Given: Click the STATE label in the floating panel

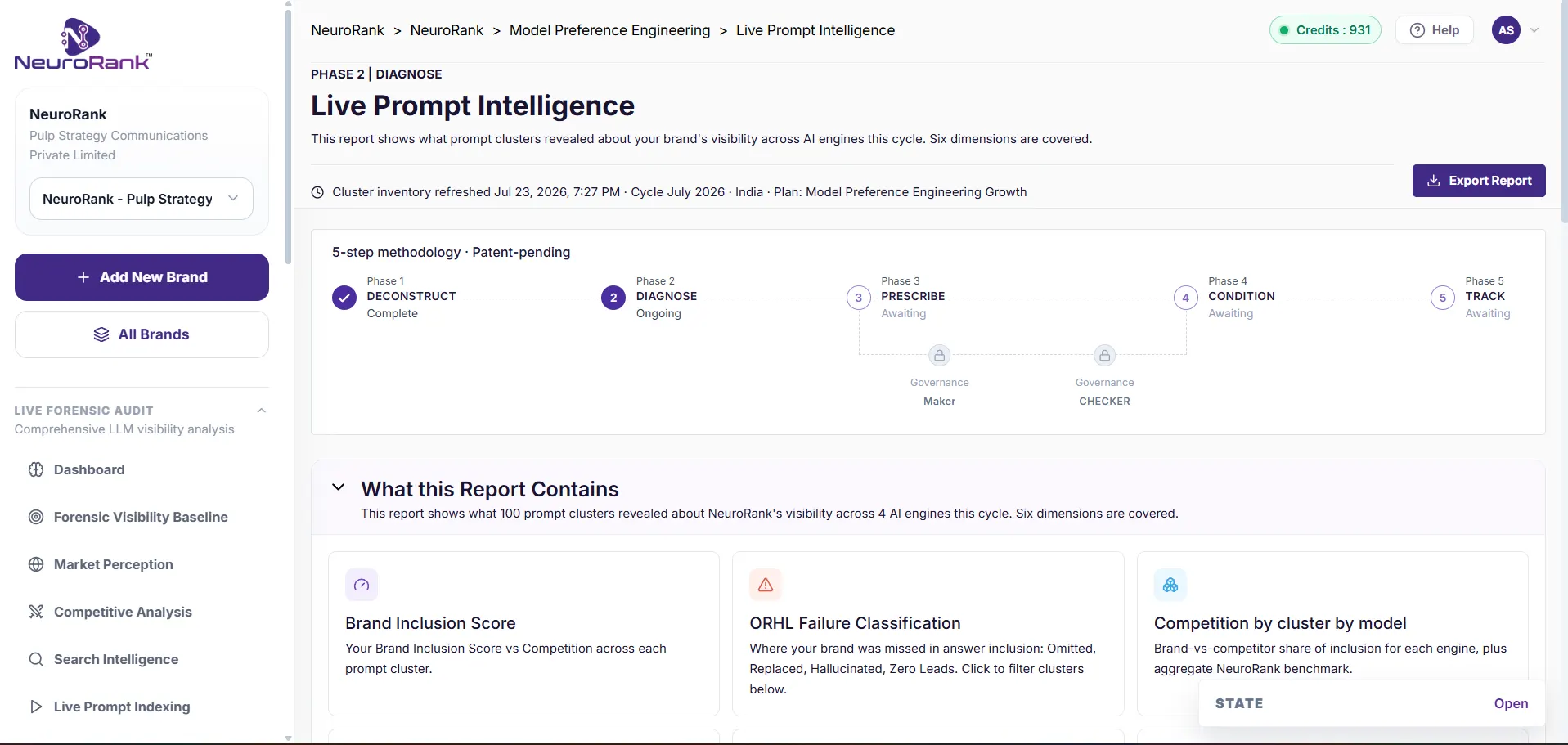Looking at the screenshot, I should [1239, 703].
